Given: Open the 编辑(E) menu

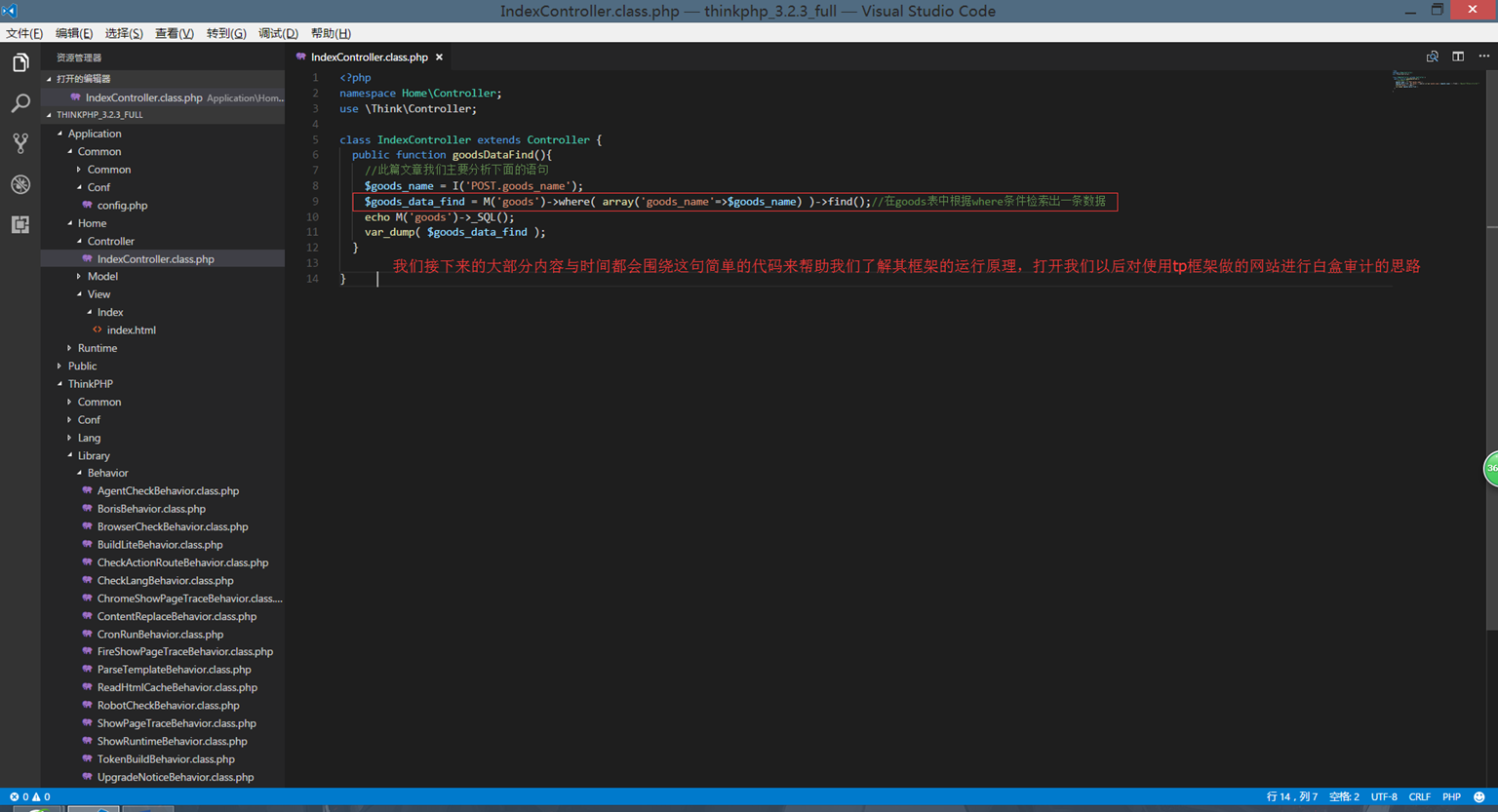Looking at the screenshot, I should 74,33.
